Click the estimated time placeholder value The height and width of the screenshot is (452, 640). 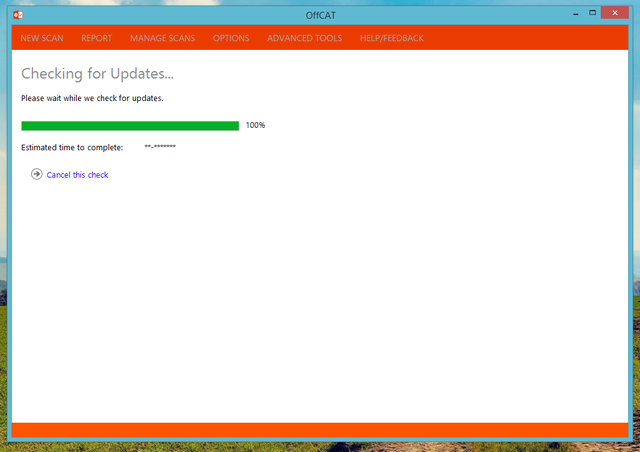coord(160,148)
